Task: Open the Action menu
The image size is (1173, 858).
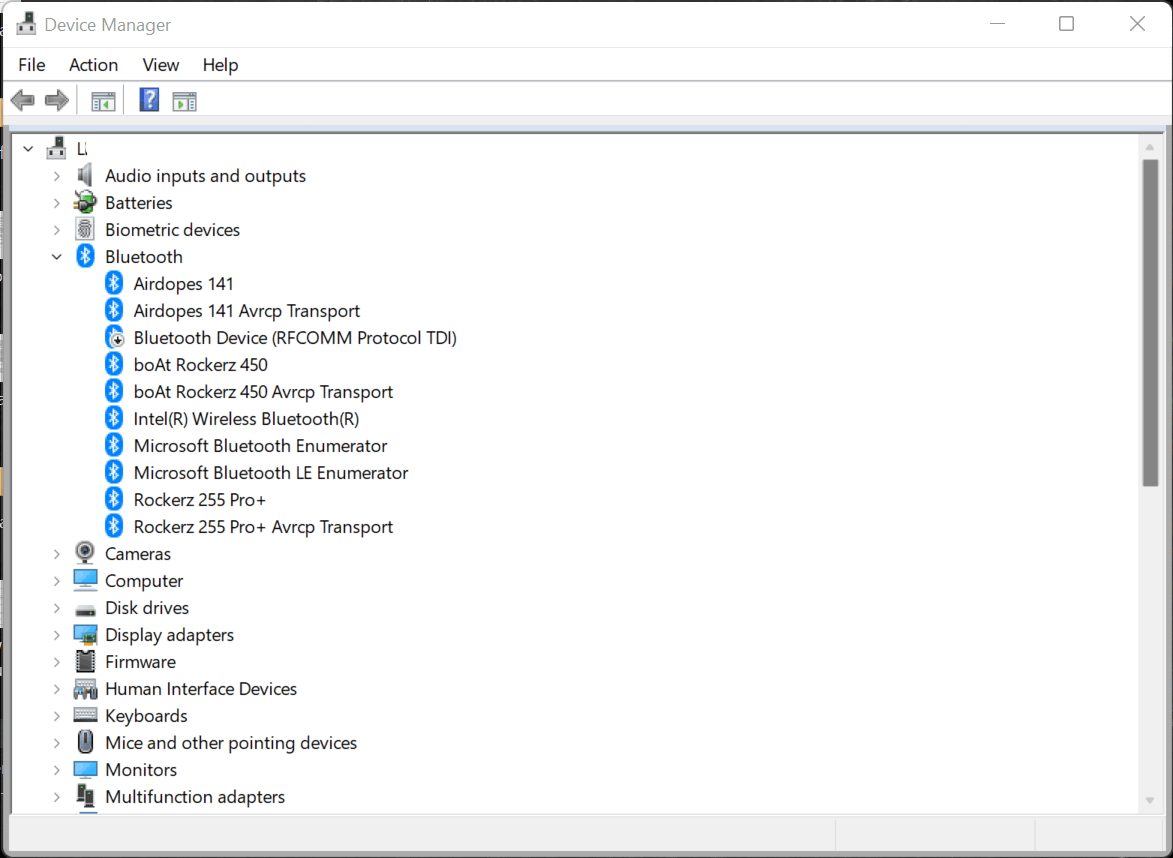Action: [x=94, y=65]
